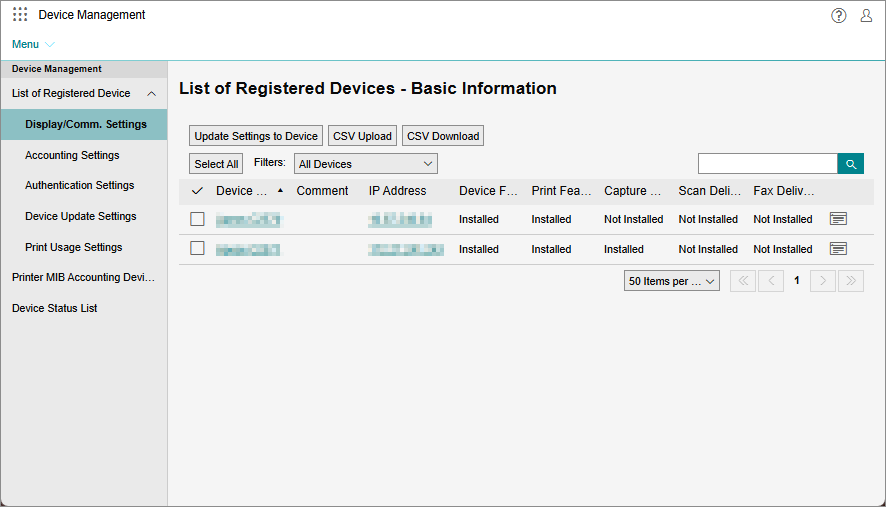Click the Update Settings to Device button
This screenshot has height=507, width=886.
click(x=256, y=136)
